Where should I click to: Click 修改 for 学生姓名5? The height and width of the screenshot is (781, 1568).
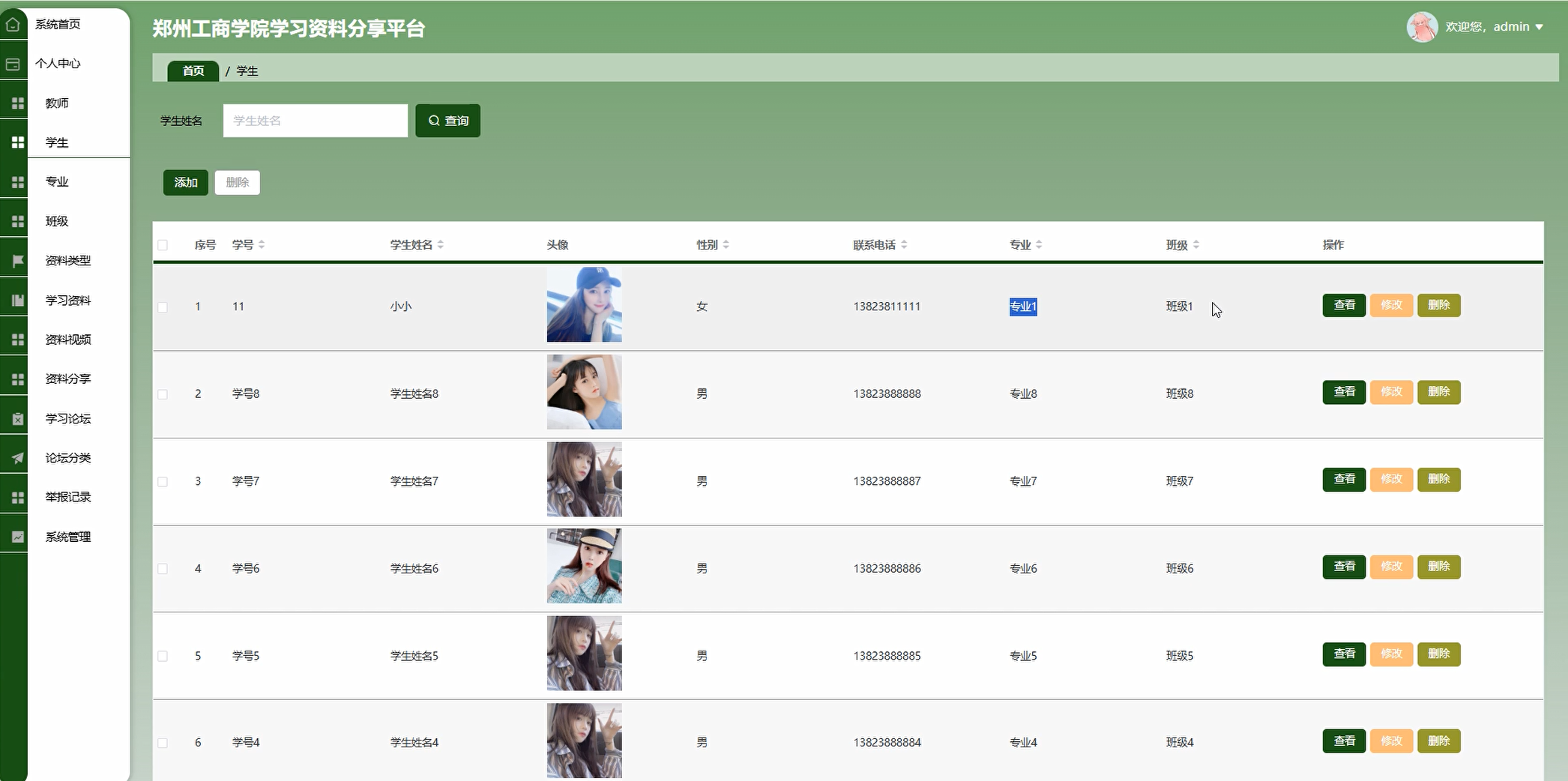click(x=1391, y=654)
